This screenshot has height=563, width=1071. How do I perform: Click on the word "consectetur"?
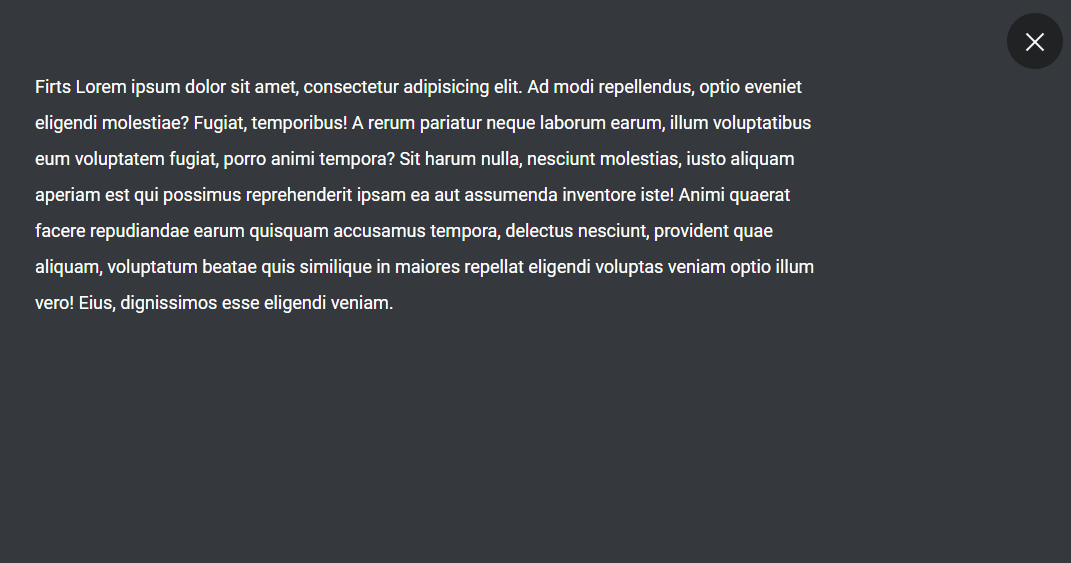[351, 87]
